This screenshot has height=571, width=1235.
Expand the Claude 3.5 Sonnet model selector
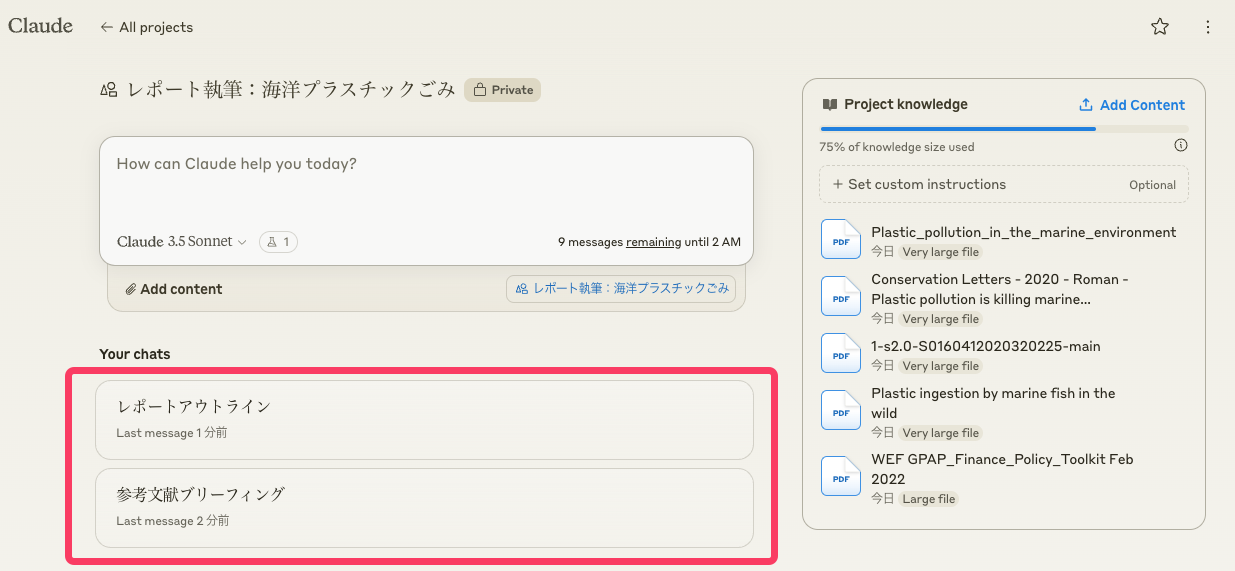pos(181,241)
